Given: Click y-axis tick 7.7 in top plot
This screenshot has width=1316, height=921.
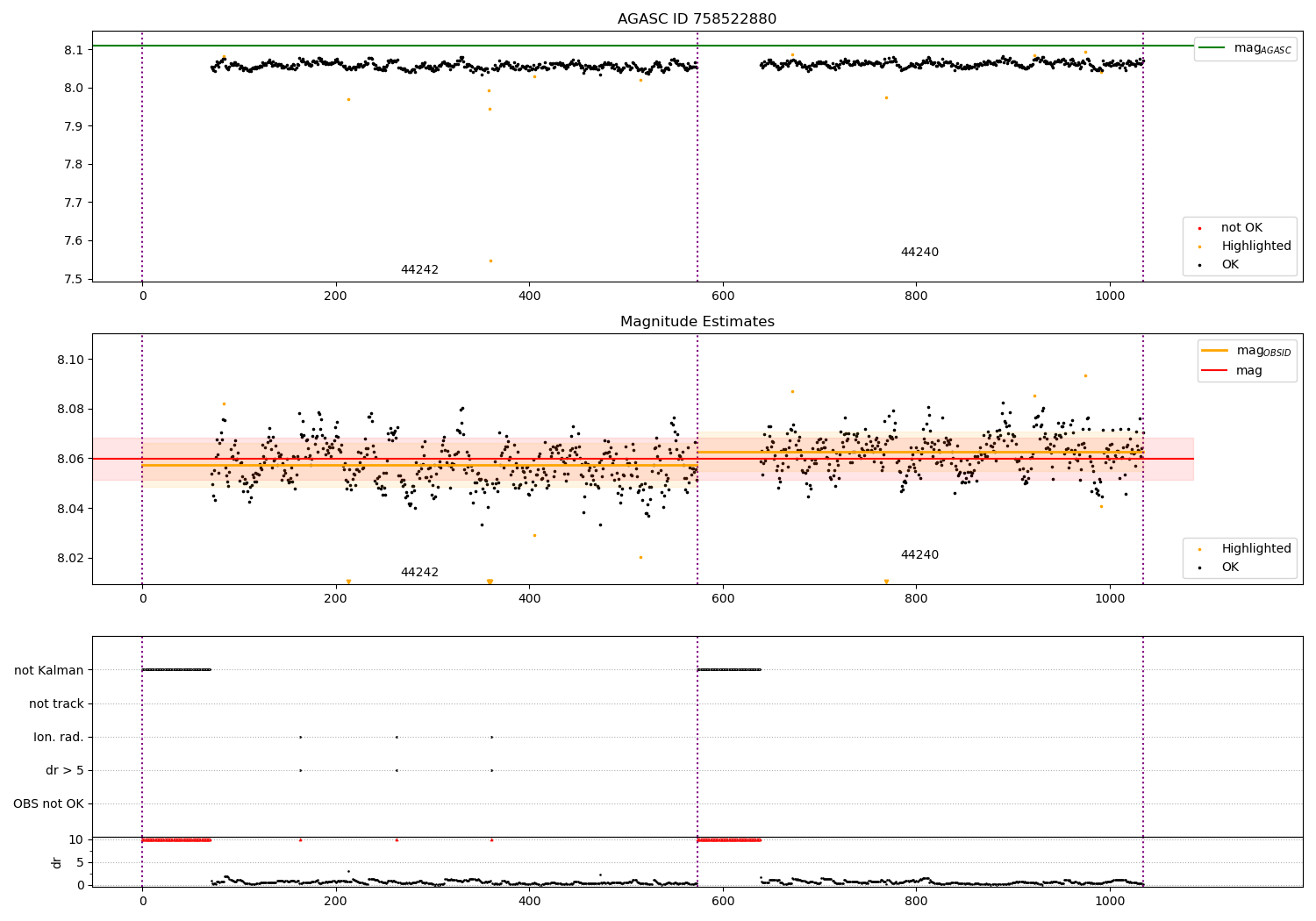Looking at the screenshot, I should point(74,203).
